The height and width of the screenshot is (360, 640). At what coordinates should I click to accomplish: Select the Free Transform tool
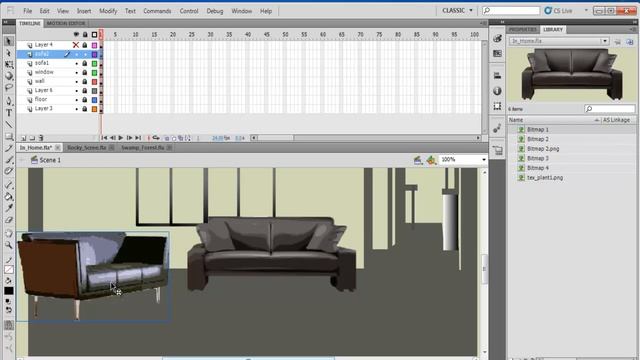point(9,64)
